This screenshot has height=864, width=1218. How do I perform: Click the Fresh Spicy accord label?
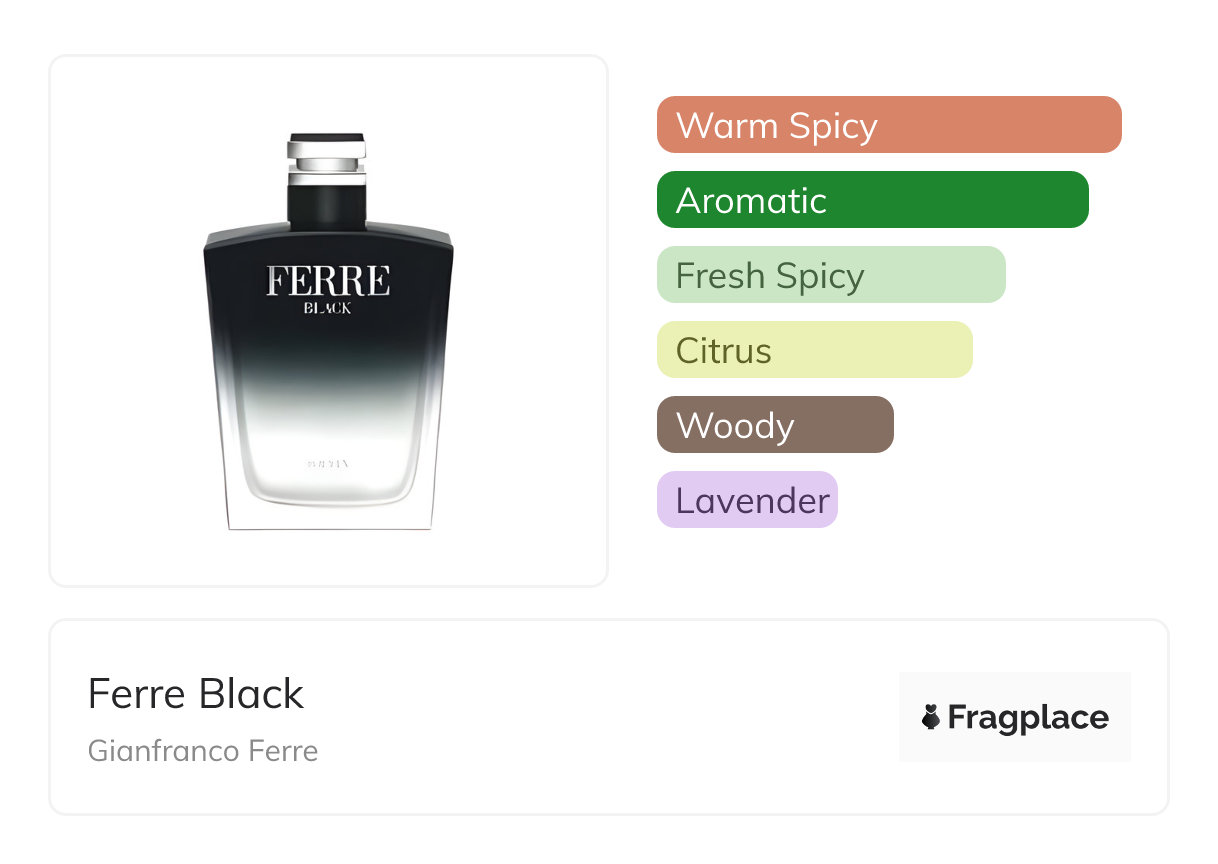point(770,275)
